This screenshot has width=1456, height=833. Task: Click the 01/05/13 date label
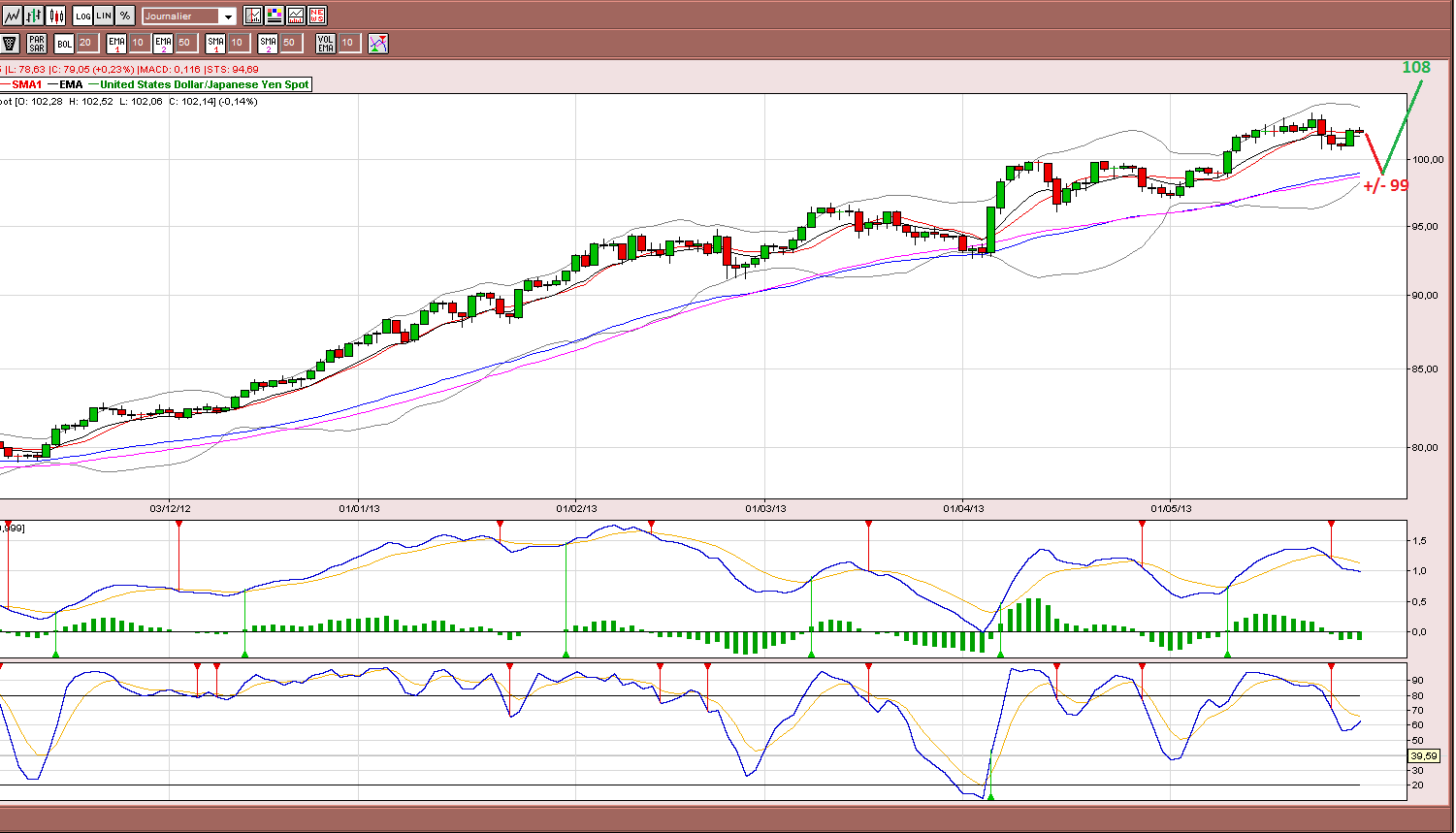tap(1171, 508)
